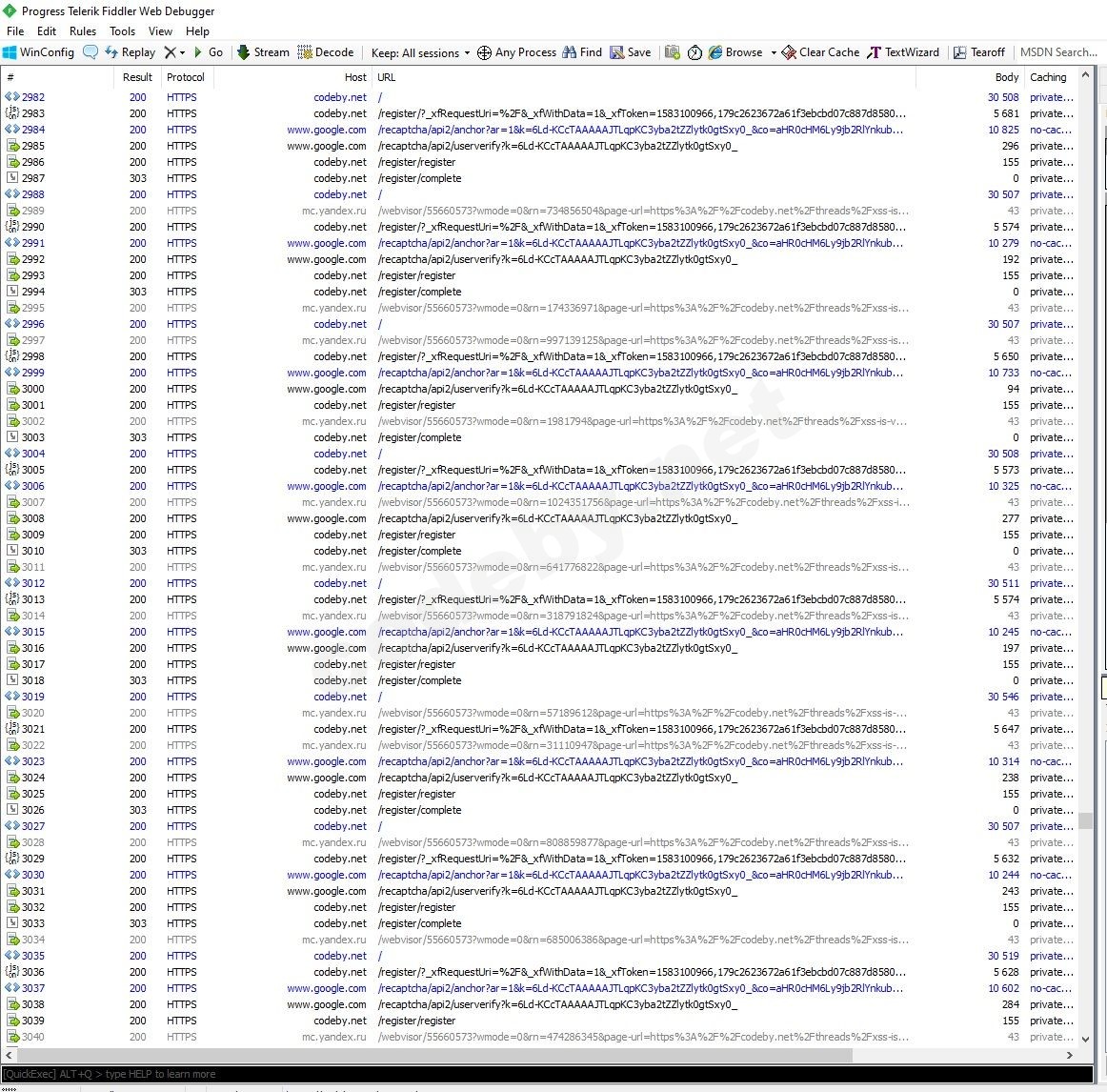Open the View menu
The width and height of the screenshot is (1107, 1092).
[160, 31]
